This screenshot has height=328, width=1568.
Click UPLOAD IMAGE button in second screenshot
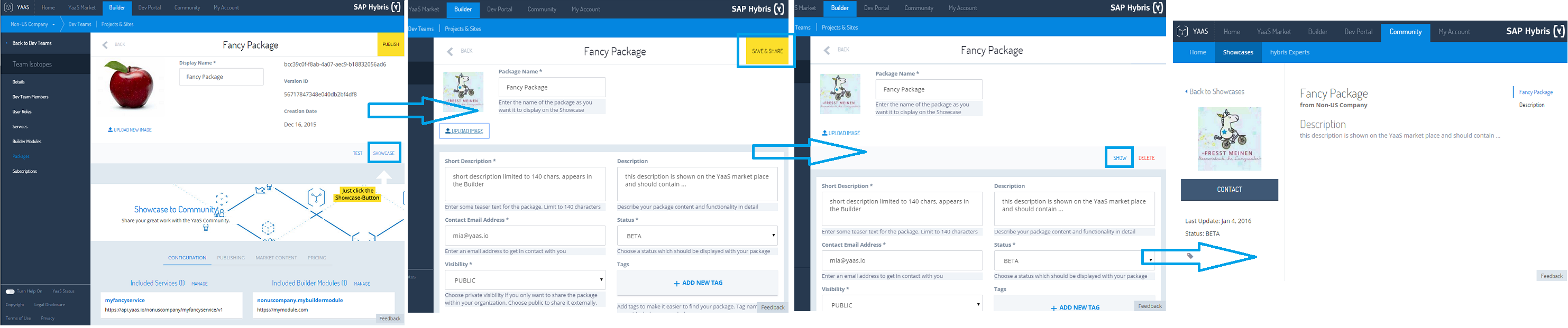coord(464,130)
